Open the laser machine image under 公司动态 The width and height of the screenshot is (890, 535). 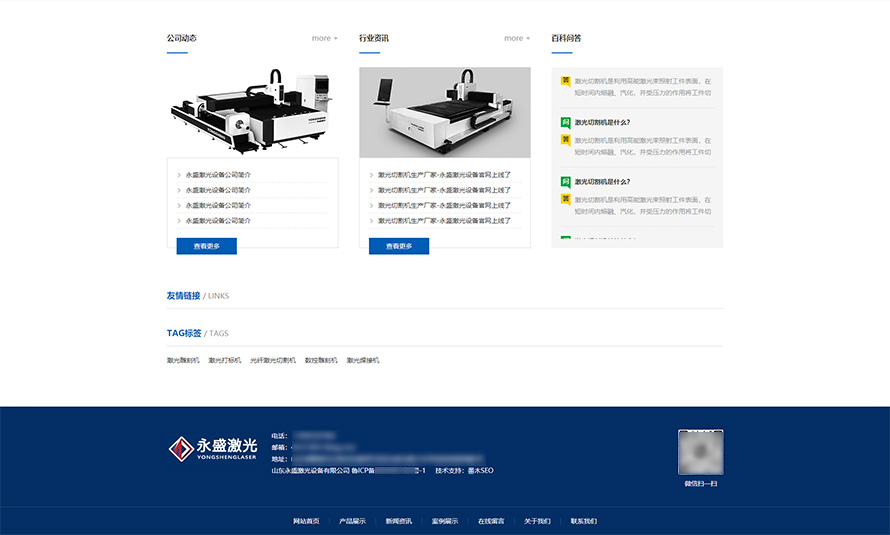tap(252, 112)
